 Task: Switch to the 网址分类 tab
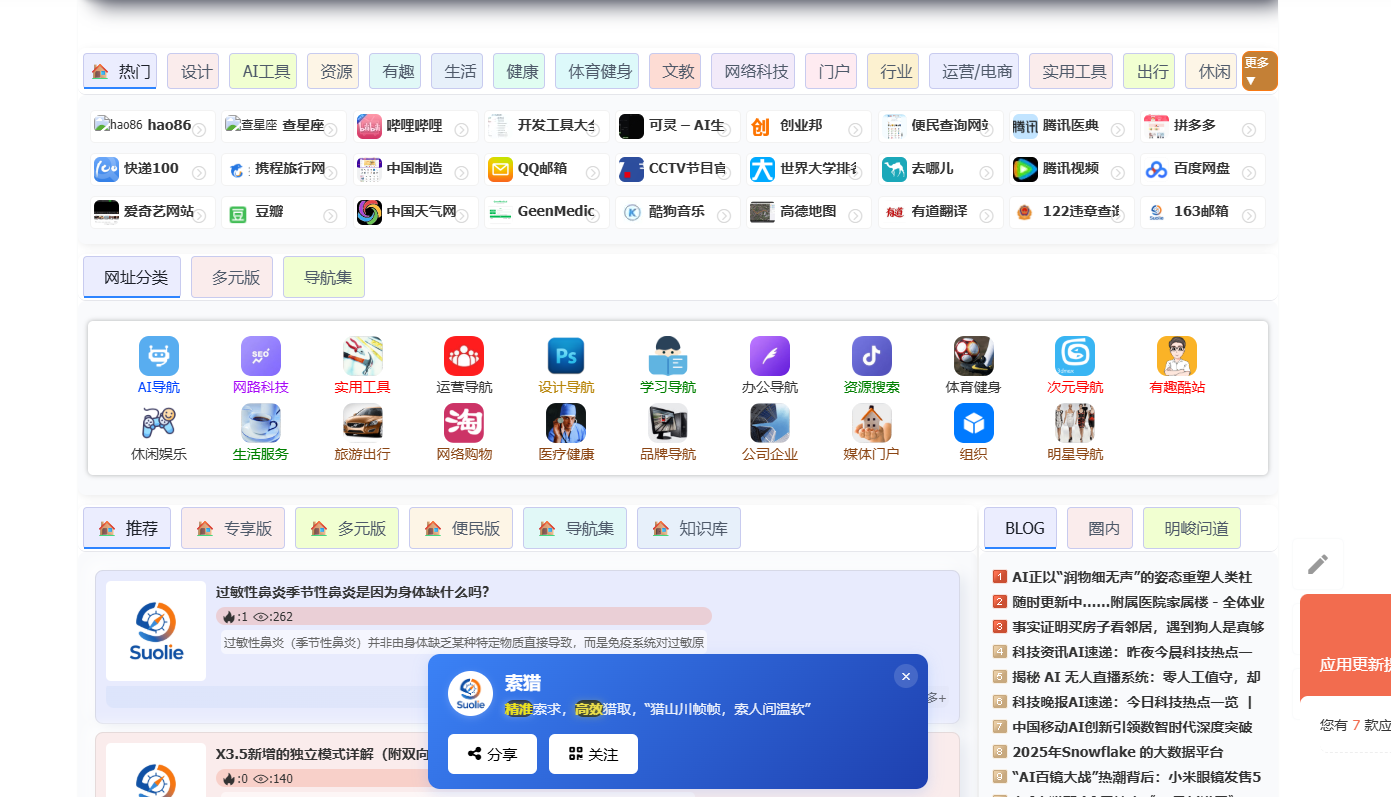coord(132,277)
